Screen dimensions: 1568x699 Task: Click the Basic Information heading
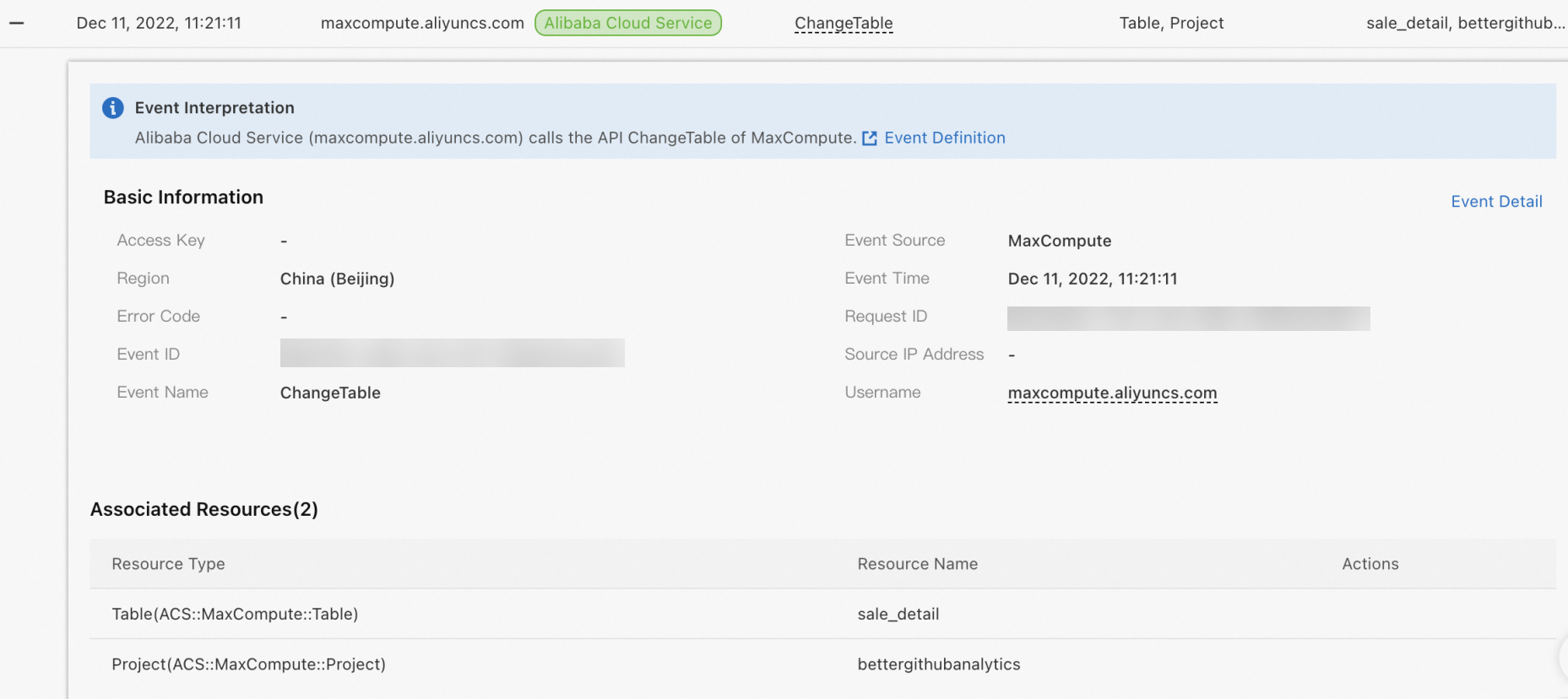pyautogui.click(x=183, y=197)
